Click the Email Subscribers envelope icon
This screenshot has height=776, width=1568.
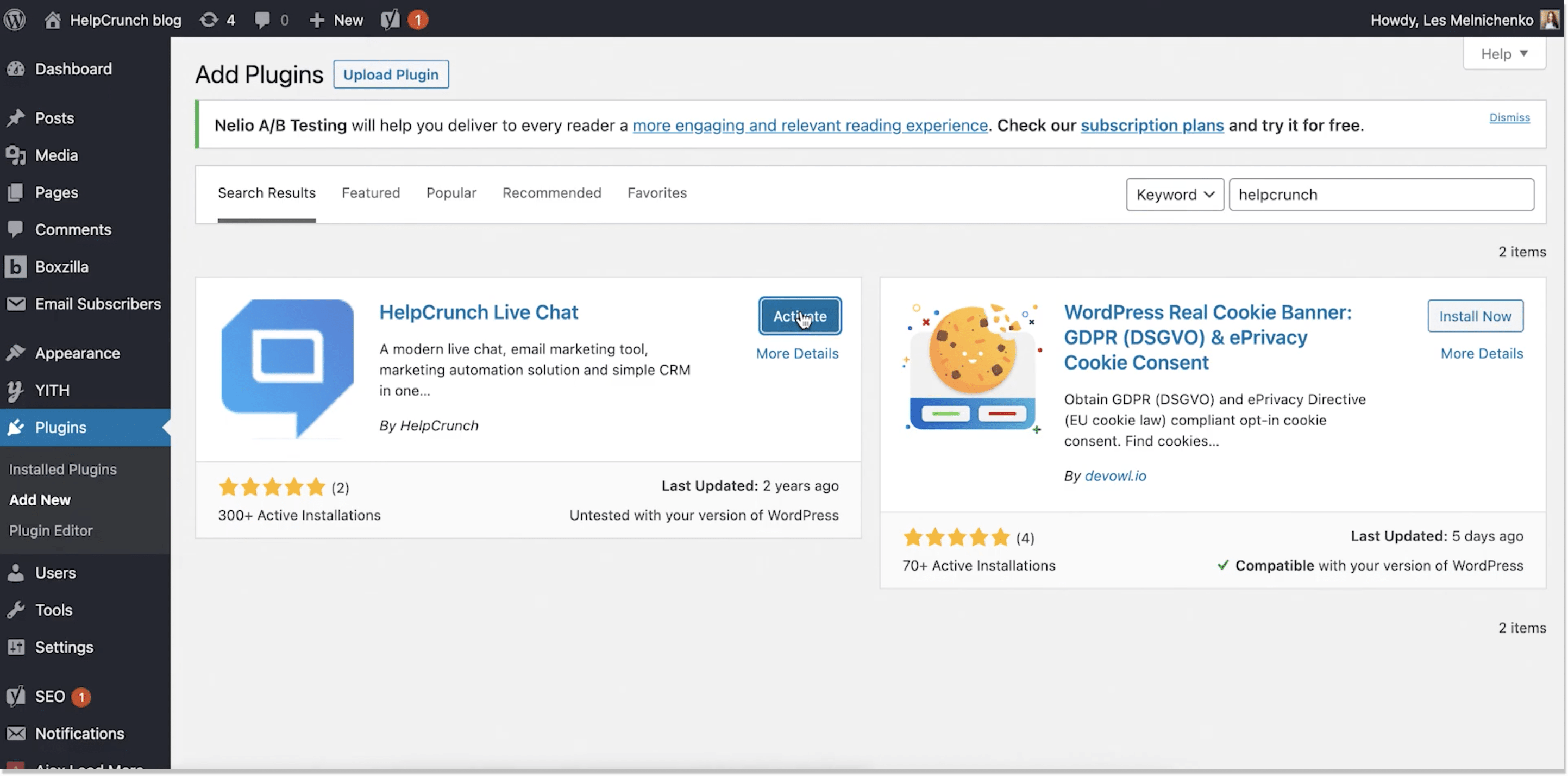(16, 304)
